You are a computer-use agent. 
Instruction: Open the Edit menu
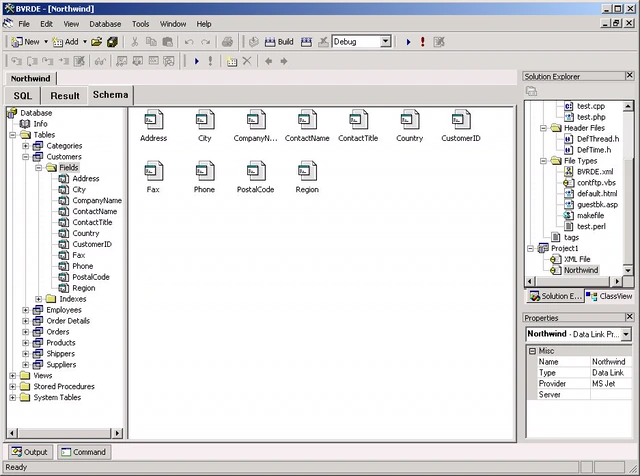[x=46, y=24]
